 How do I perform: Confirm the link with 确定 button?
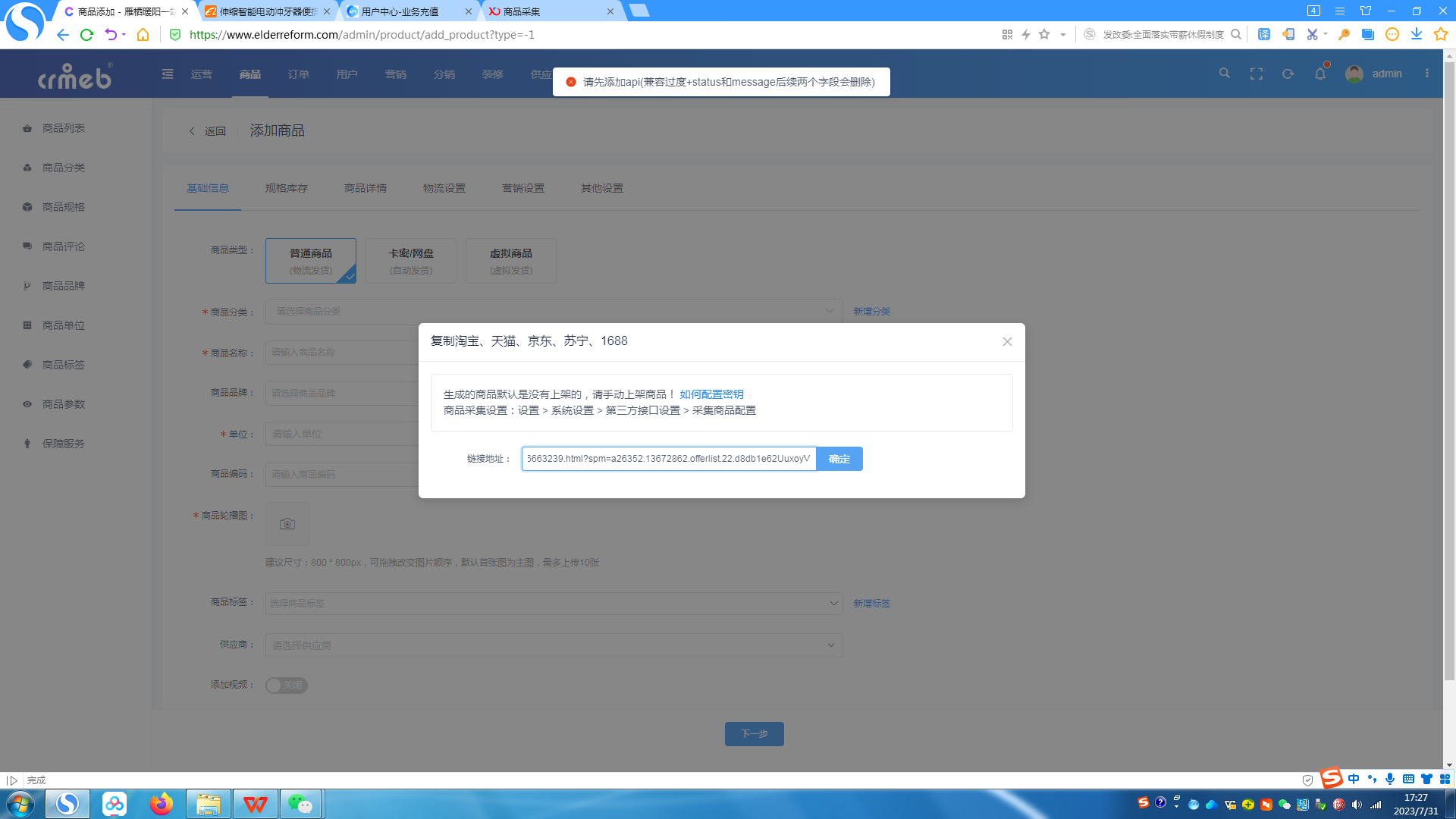[839, 459]
